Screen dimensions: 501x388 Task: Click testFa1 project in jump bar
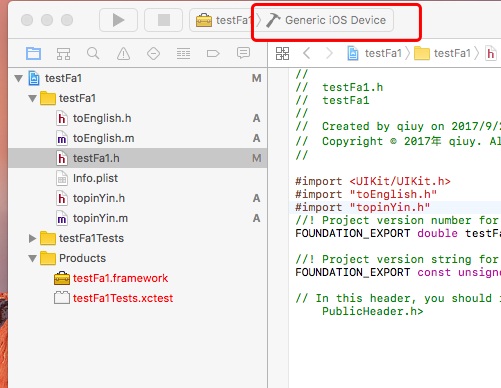(375, 53)
